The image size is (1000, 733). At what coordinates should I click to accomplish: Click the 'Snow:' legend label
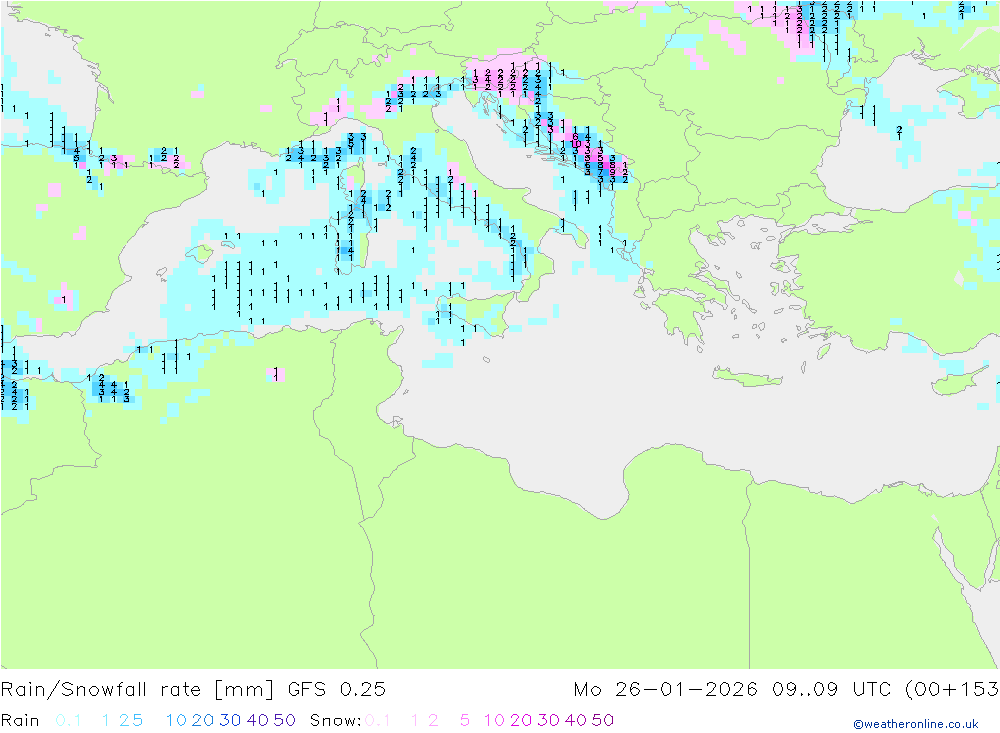coord(335,720)
